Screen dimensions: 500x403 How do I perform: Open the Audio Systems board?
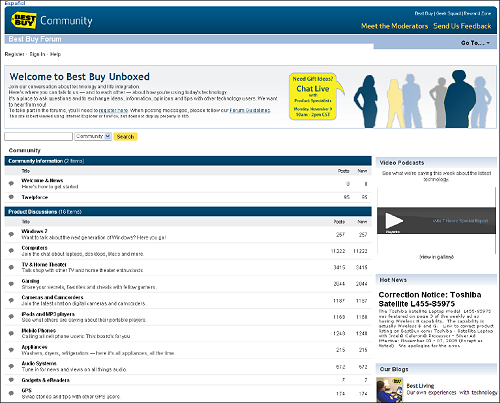39,363
